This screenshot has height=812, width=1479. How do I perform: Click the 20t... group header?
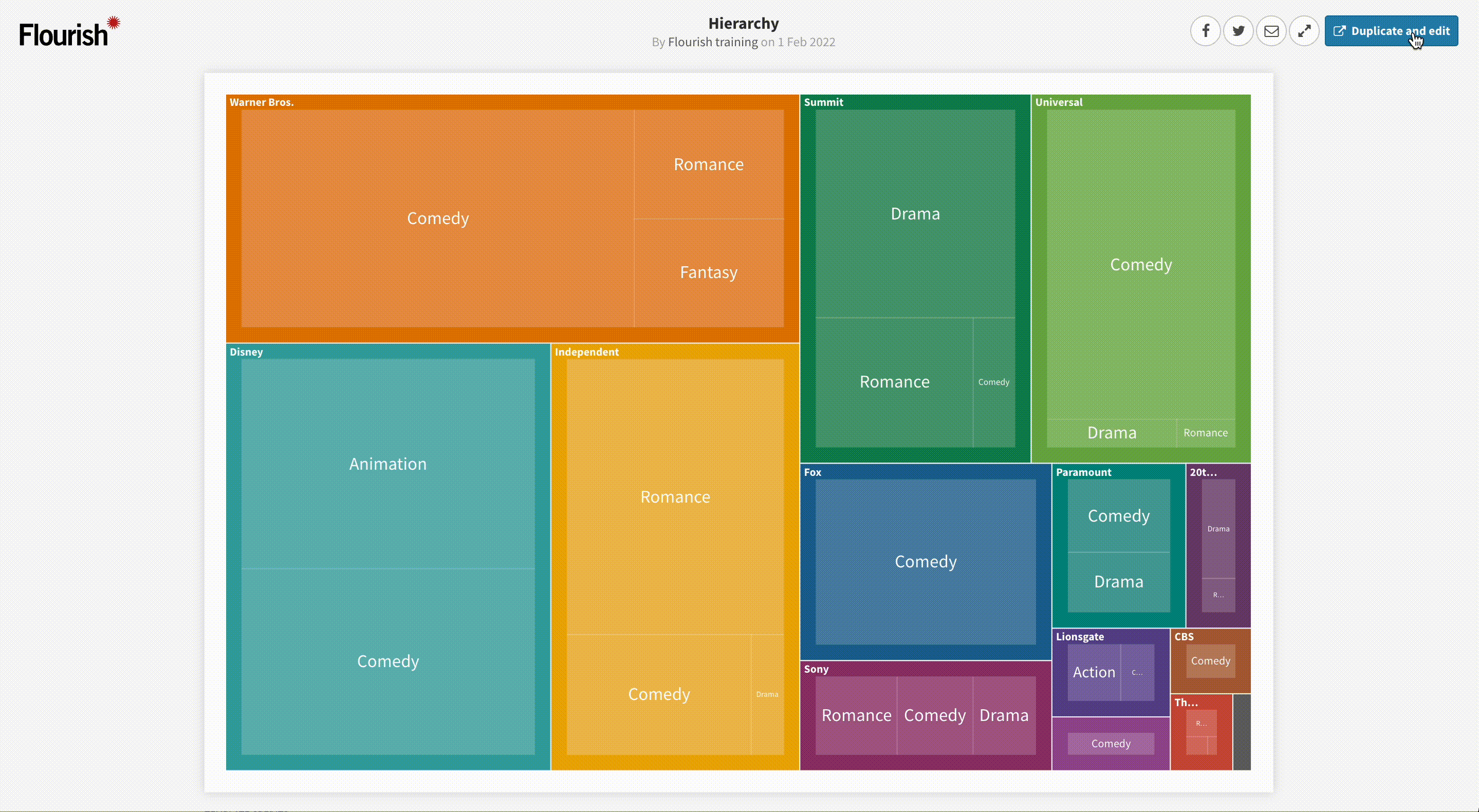pos(1203,472)
